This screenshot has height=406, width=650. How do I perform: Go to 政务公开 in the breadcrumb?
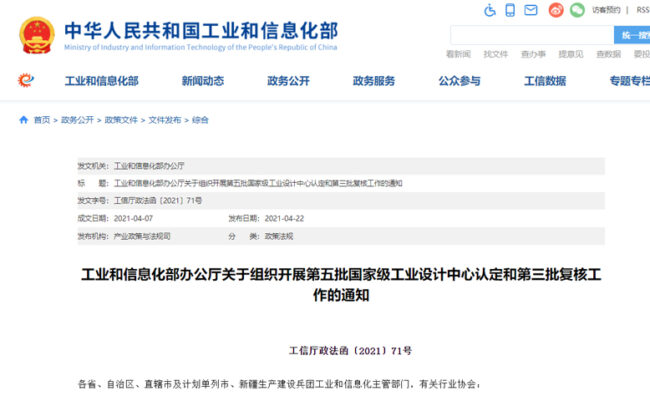[77, 120]
